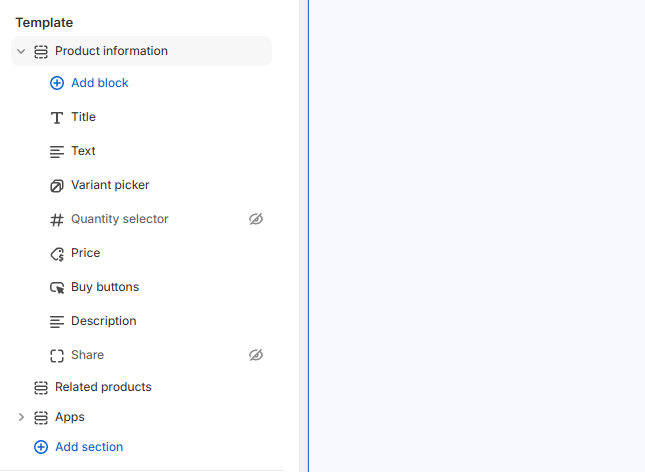The width and height of the screenshot is (645, 472).
Task: Click the Add section link
Action: coord(89,446)
